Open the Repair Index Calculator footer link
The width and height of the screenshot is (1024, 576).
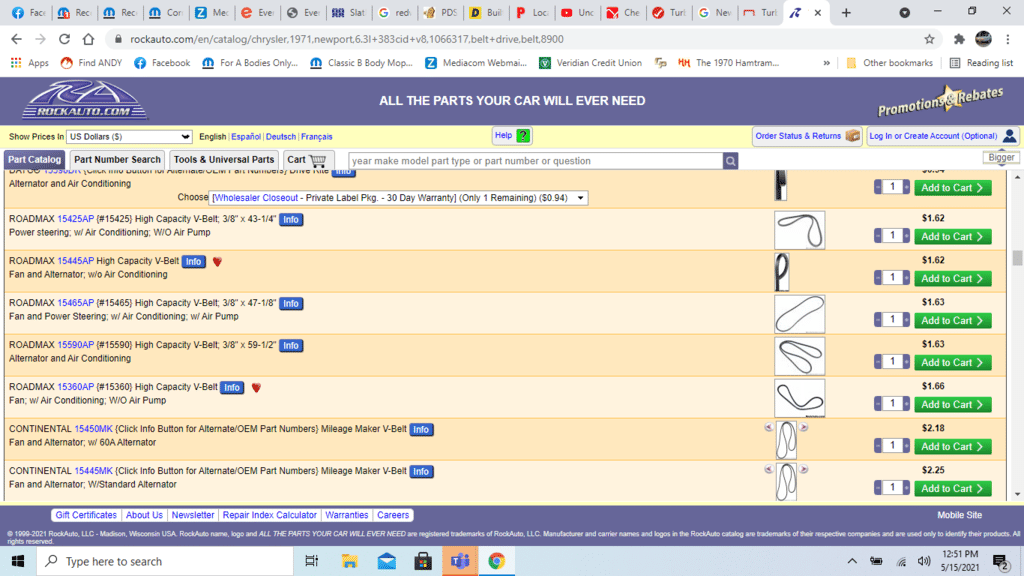270,515
